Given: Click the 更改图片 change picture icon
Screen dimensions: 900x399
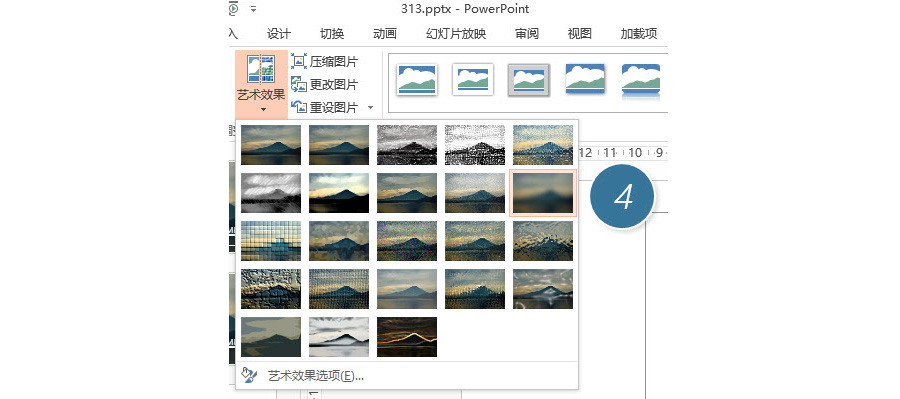Looking at the screenshot, I should tap(299, 84).
